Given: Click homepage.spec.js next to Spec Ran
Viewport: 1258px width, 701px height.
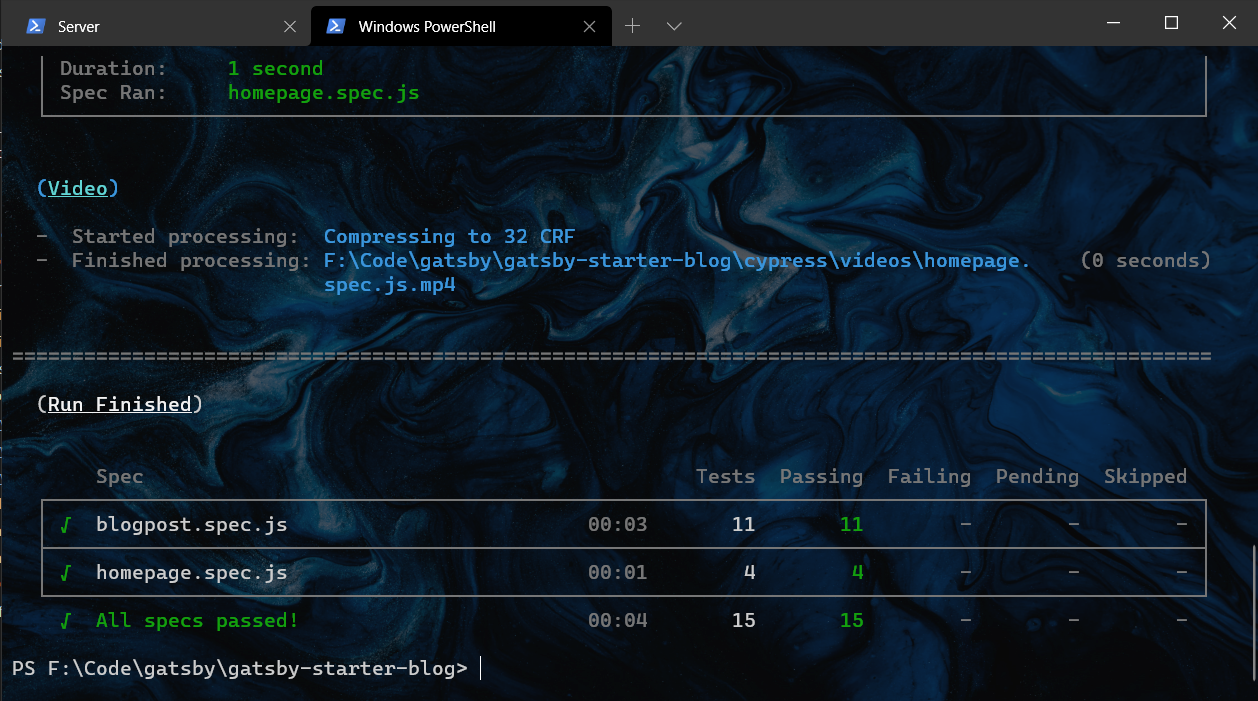Looking at the screenshot, I should tap(323, 93).
